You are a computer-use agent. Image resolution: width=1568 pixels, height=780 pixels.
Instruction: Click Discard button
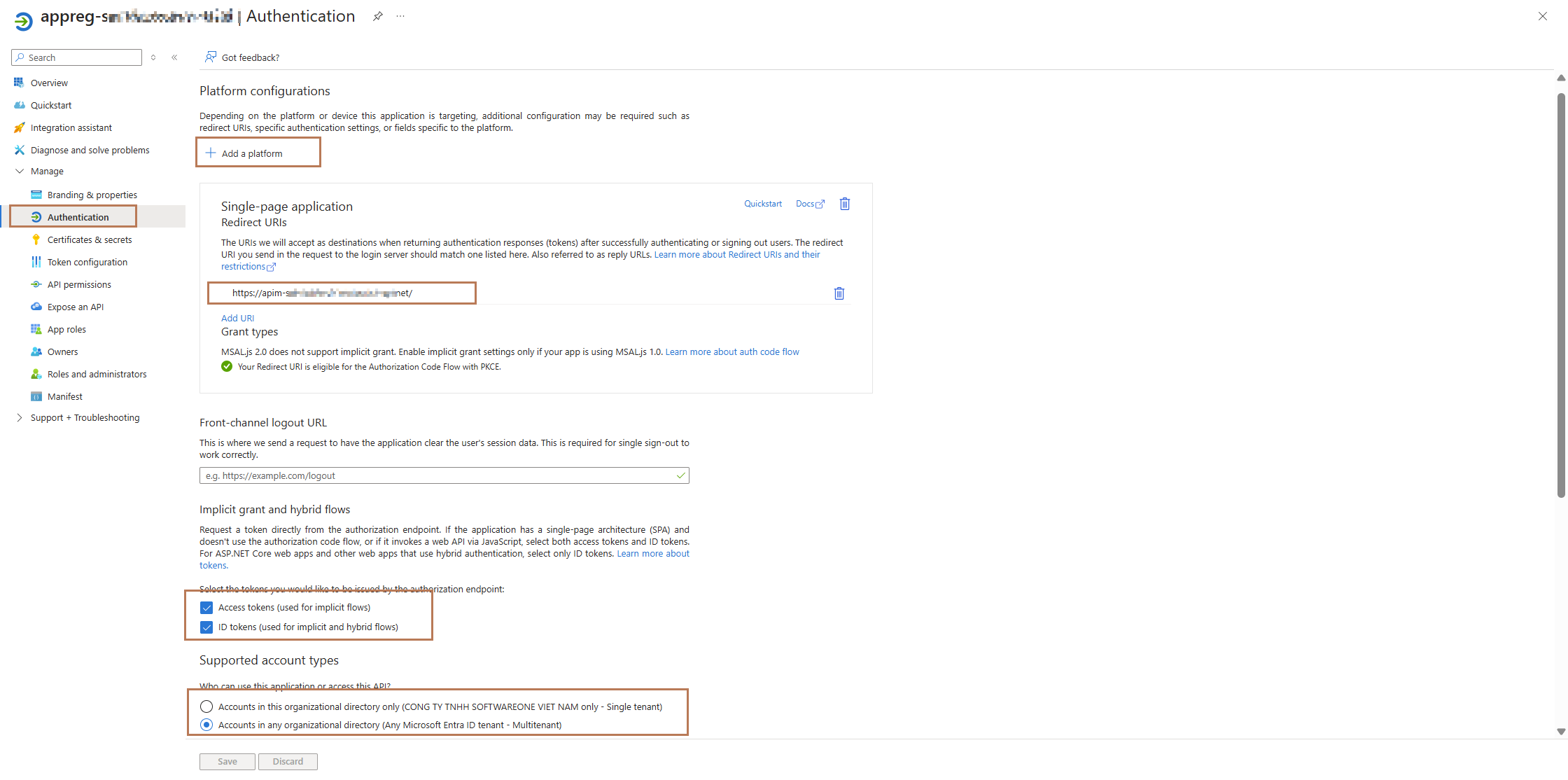click(288, 761)
